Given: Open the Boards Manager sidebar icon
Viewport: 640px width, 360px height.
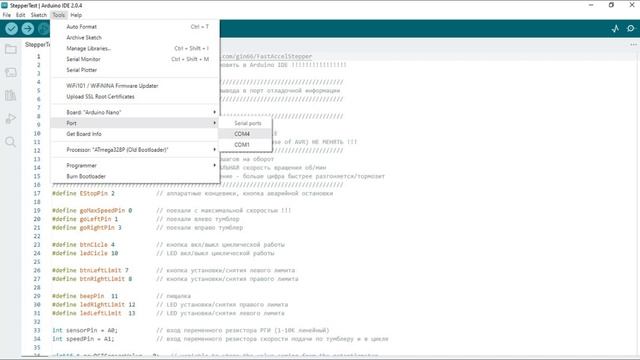Looking at the screenshot, I should 11,73.
